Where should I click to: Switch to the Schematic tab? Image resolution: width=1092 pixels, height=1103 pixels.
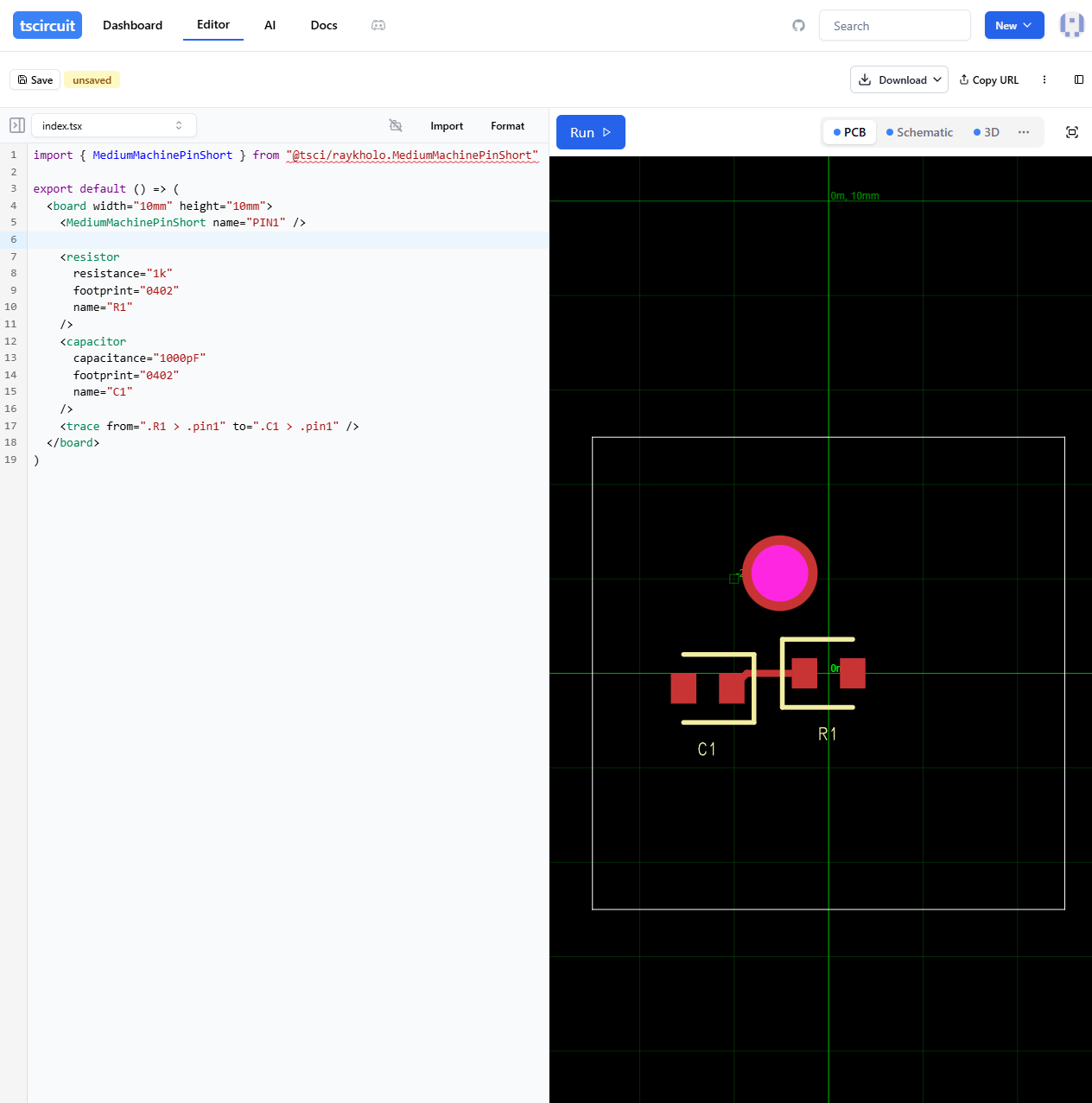[x=919, y=132]
